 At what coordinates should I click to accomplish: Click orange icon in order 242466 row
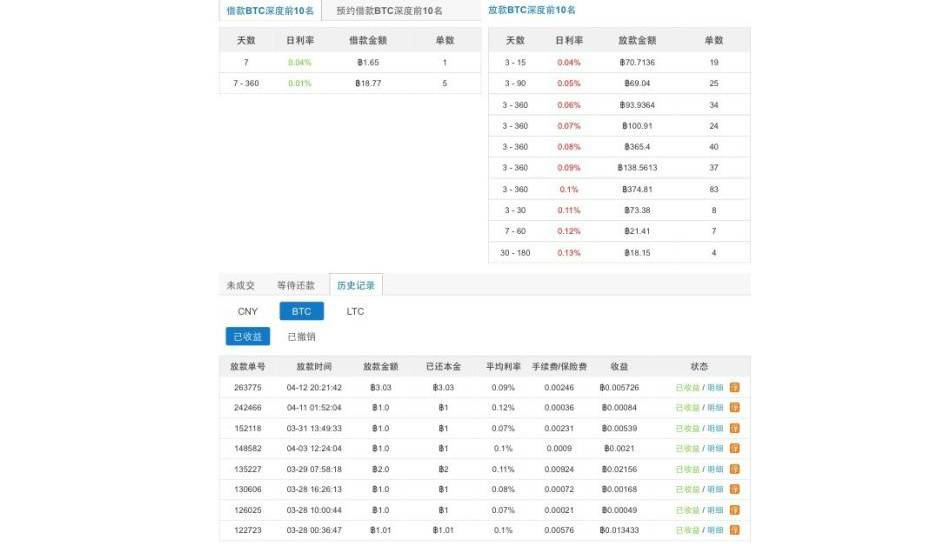point(734,407)
